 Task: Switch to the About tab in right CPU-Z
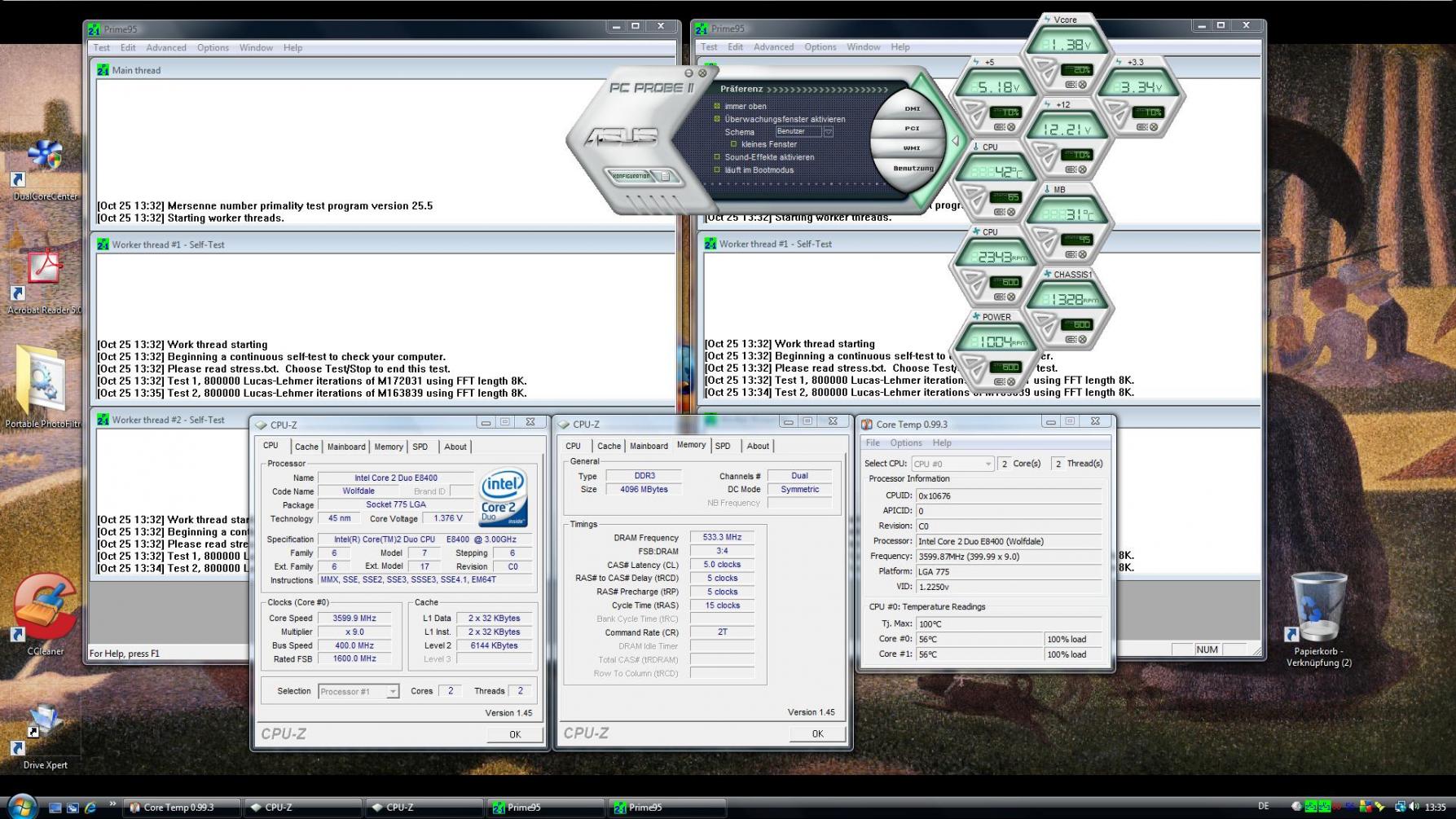click(758, 446)
